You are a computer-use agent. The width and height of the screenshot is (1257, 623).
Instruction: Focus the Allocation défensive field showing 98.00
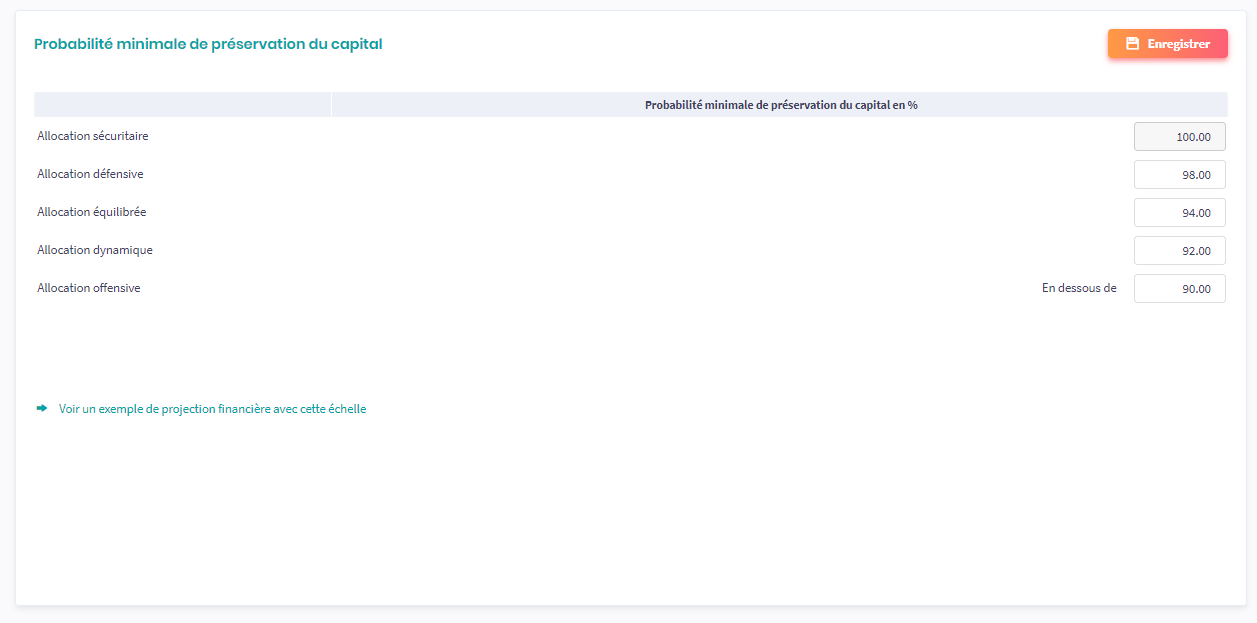coord(1179,175)
